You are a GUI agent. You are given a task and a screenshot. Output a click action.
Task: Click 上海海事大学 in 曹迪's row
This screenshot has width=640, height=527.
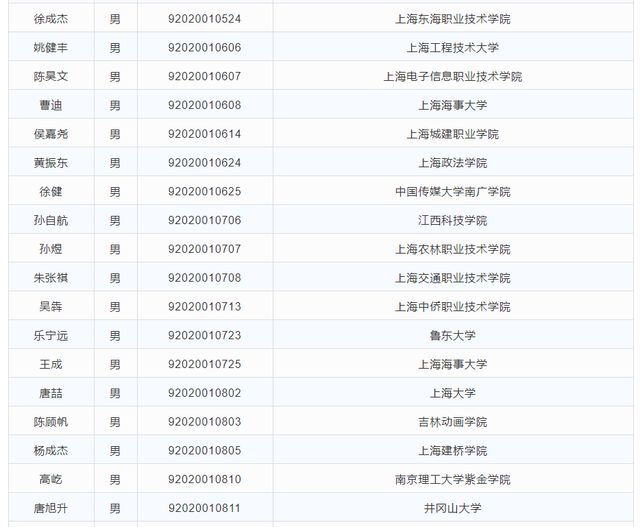coord(453,105)
